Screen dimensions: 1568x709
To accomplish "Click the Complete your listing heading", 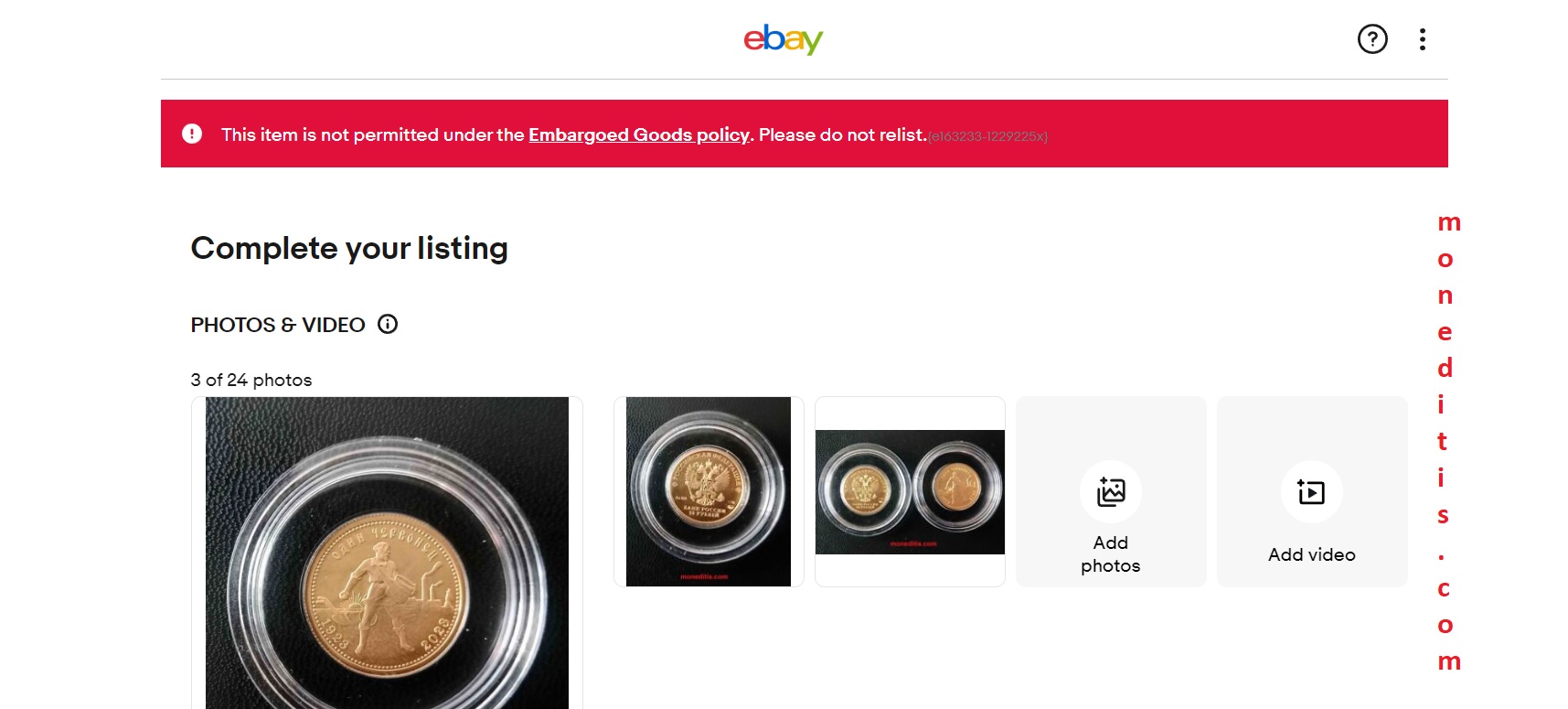I will pos(348,248).
